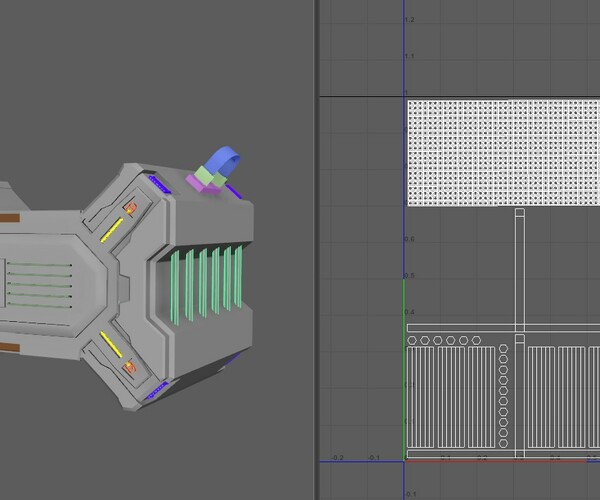The height and width of the screenshot is (500, 600).
Task: Select the lower orange light on the panel
Action: pos(130,367)
